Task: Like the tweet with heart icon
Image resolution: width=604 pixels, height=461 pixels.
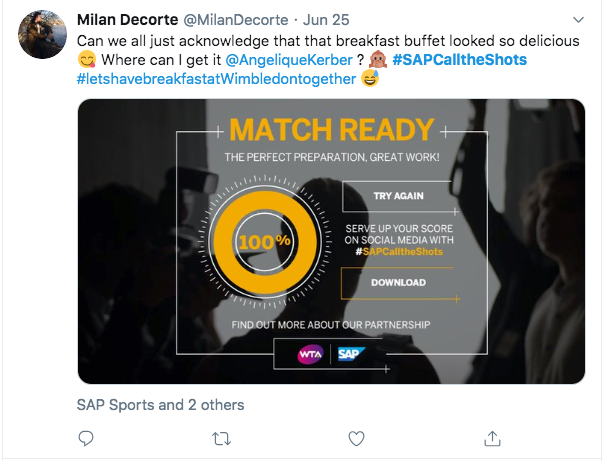Action: tap(356, 438)
